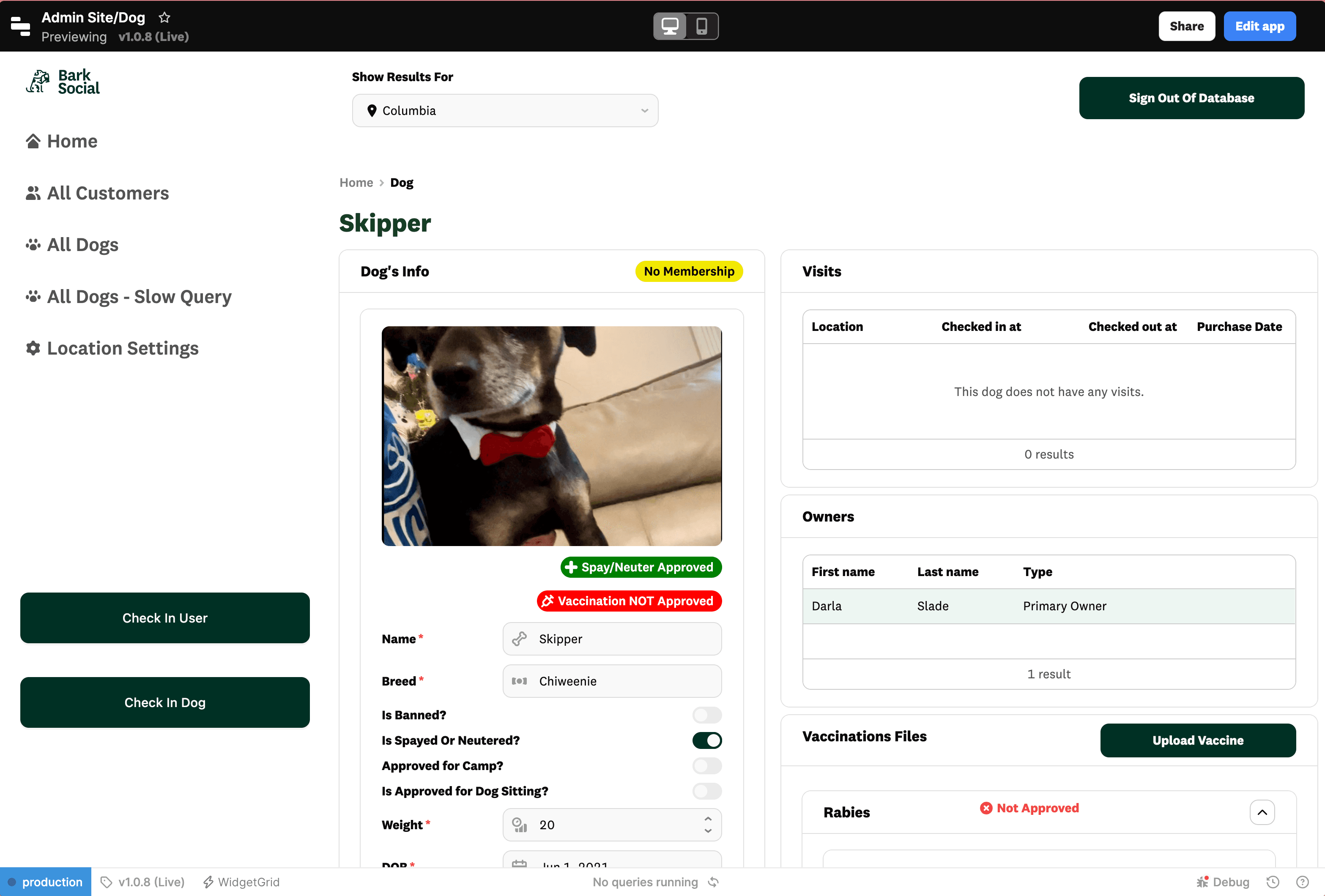Viewport: 1325px width, 896px height.
Task: Switch to mobile preview mode
Action: coord(701,26)
